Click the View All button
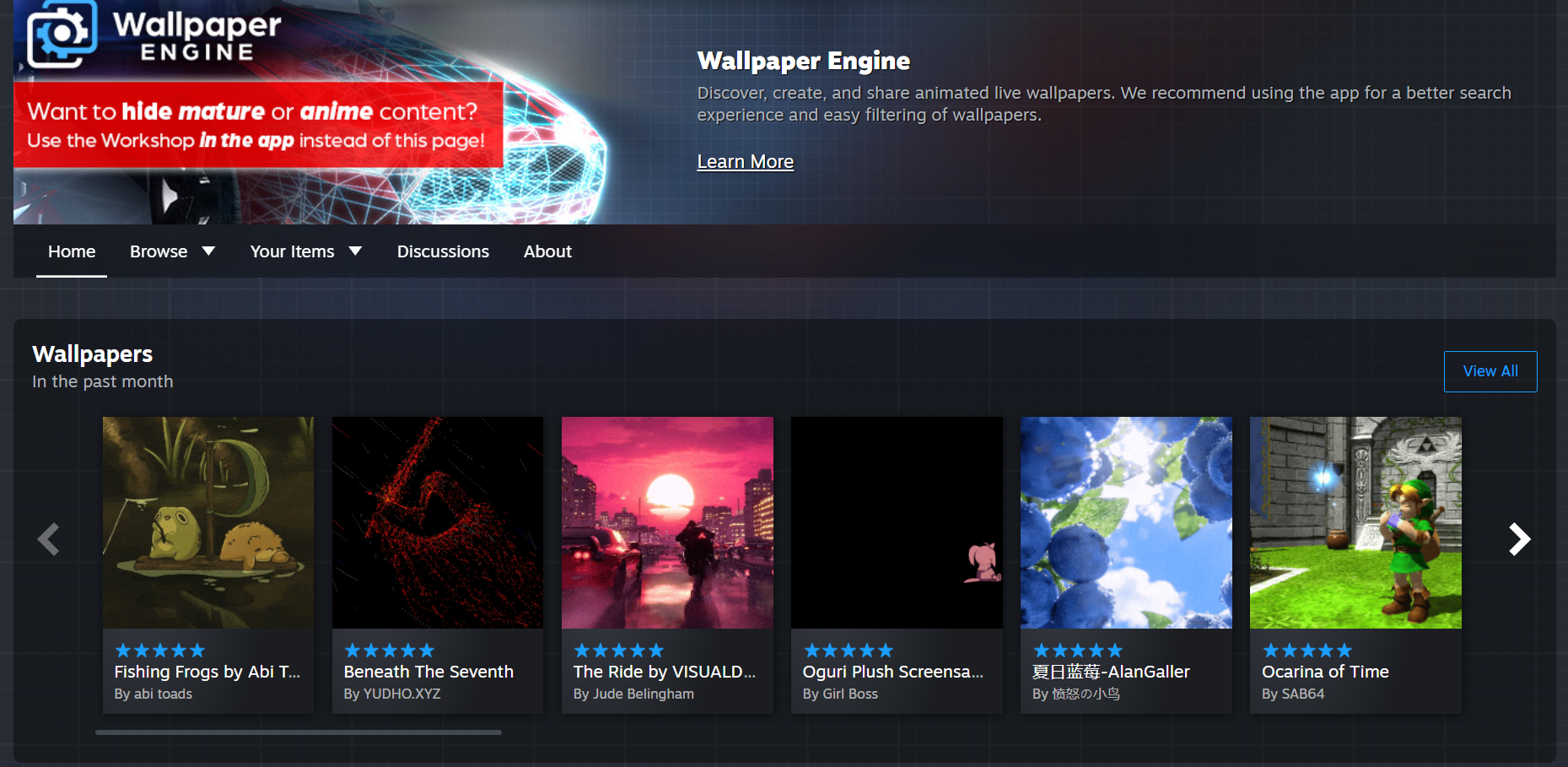The height and width of the screenshot is (767, 1568). tap(1490, 371)
